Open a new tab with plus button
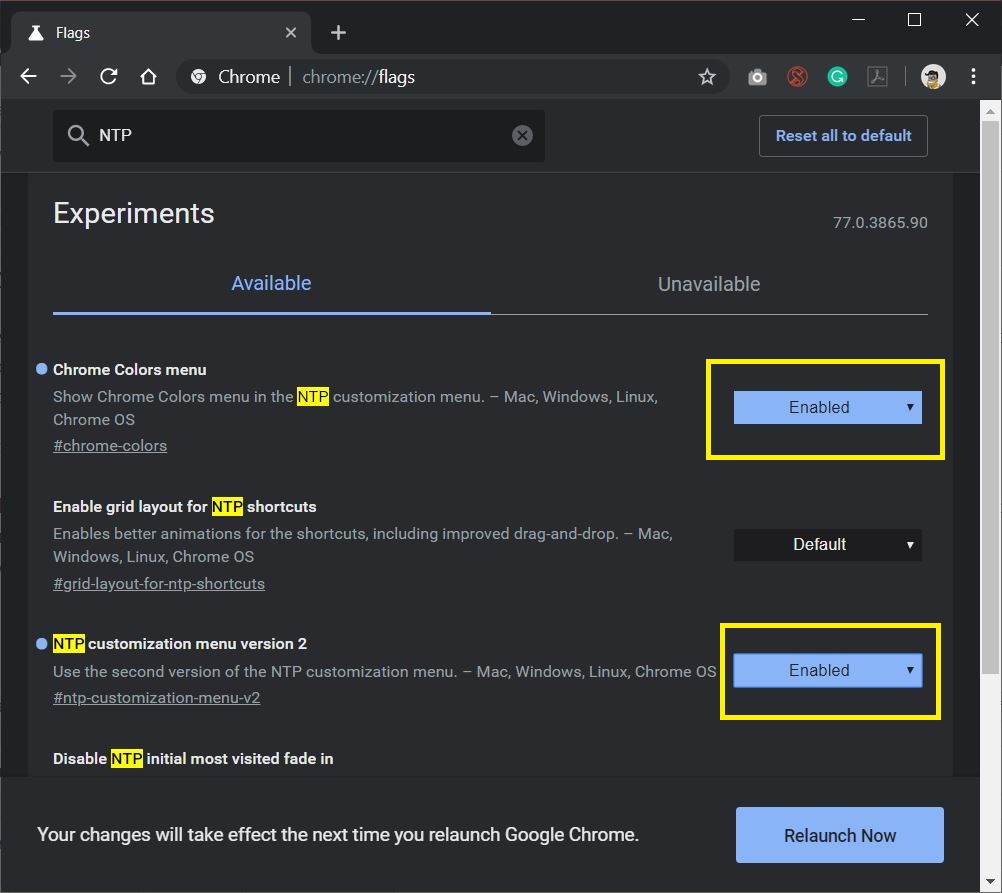Viewport: 1002px width, 893px height. click(x=339, y=33)
